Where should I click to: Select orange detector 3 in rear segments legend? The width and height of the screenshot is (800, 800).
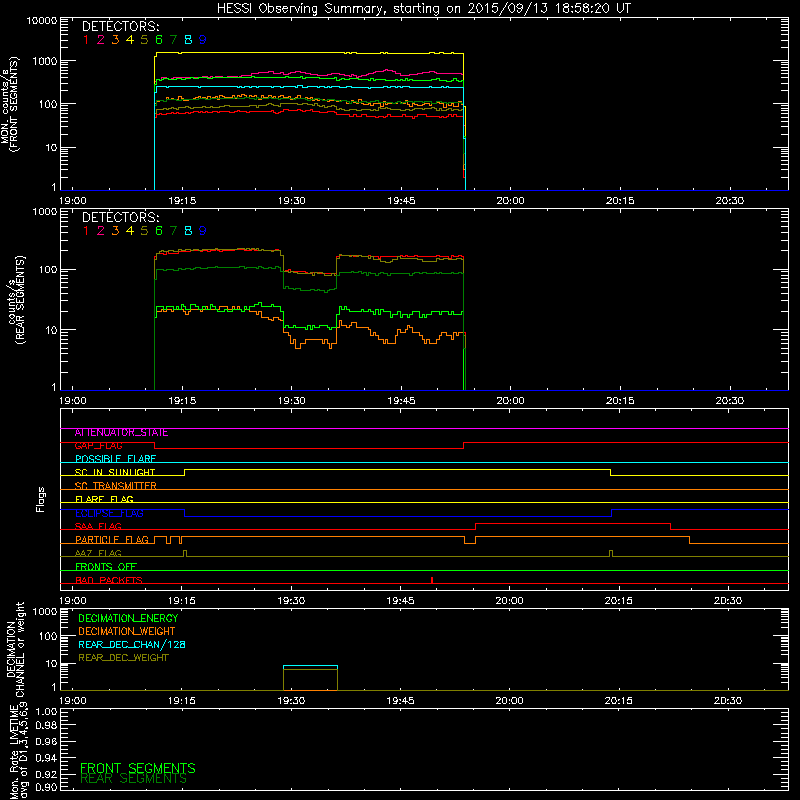click(x=115, y=231)
